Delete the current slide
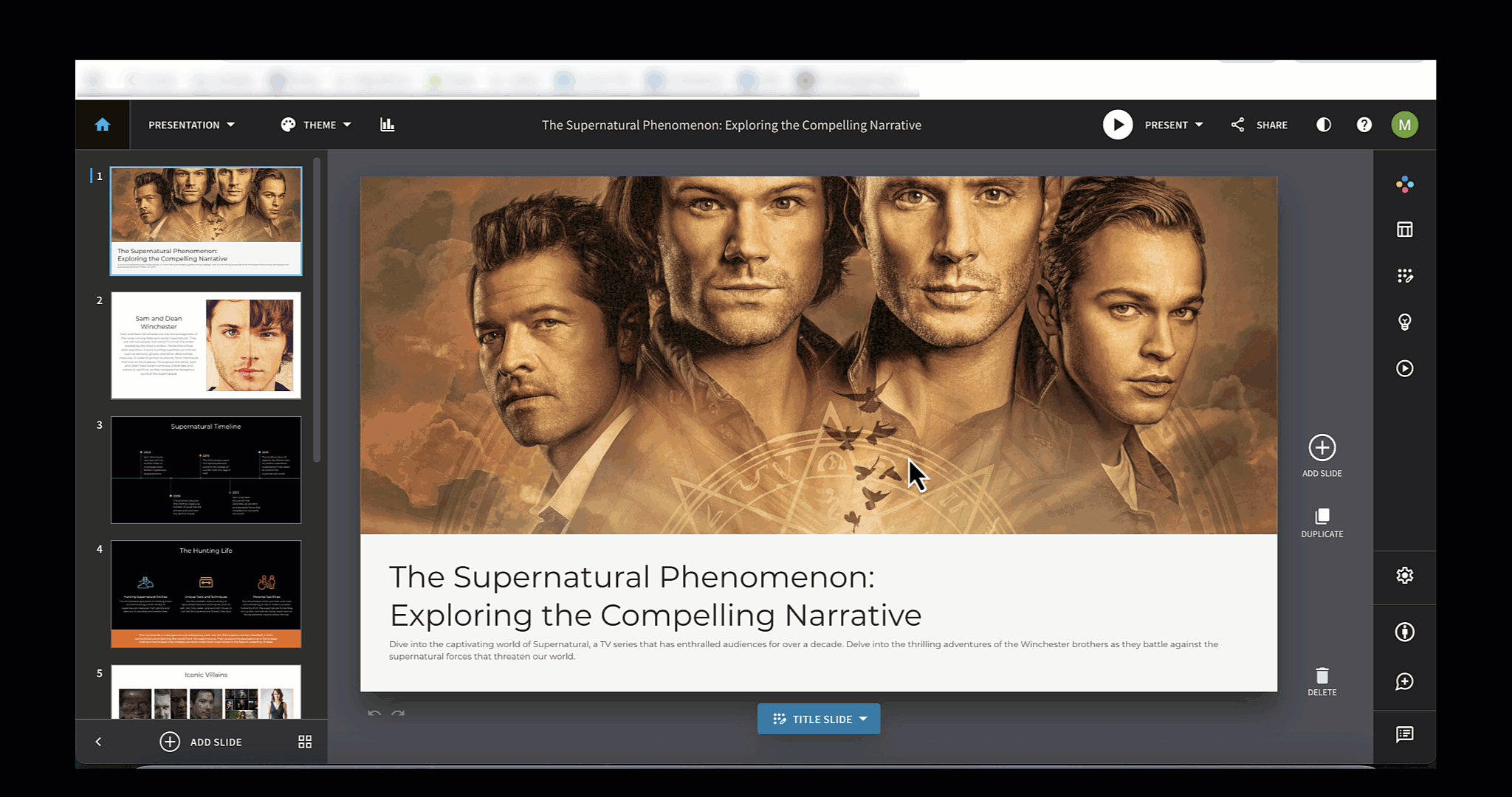The image size is (1512, 797). coord(1322,682)
